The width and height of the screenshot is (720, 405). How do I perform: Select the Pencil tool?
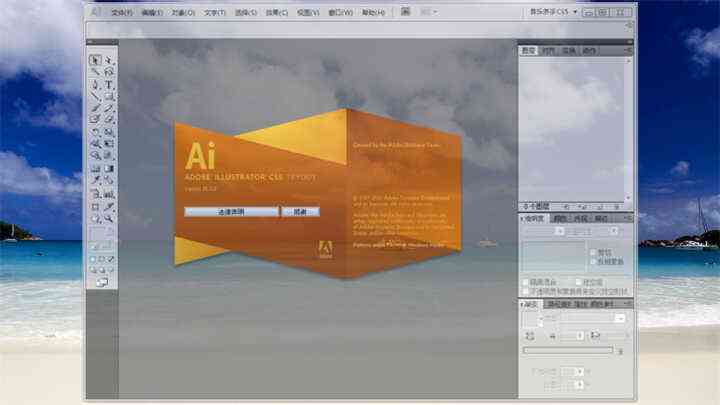pyautogui.click(x=109, y=108)
